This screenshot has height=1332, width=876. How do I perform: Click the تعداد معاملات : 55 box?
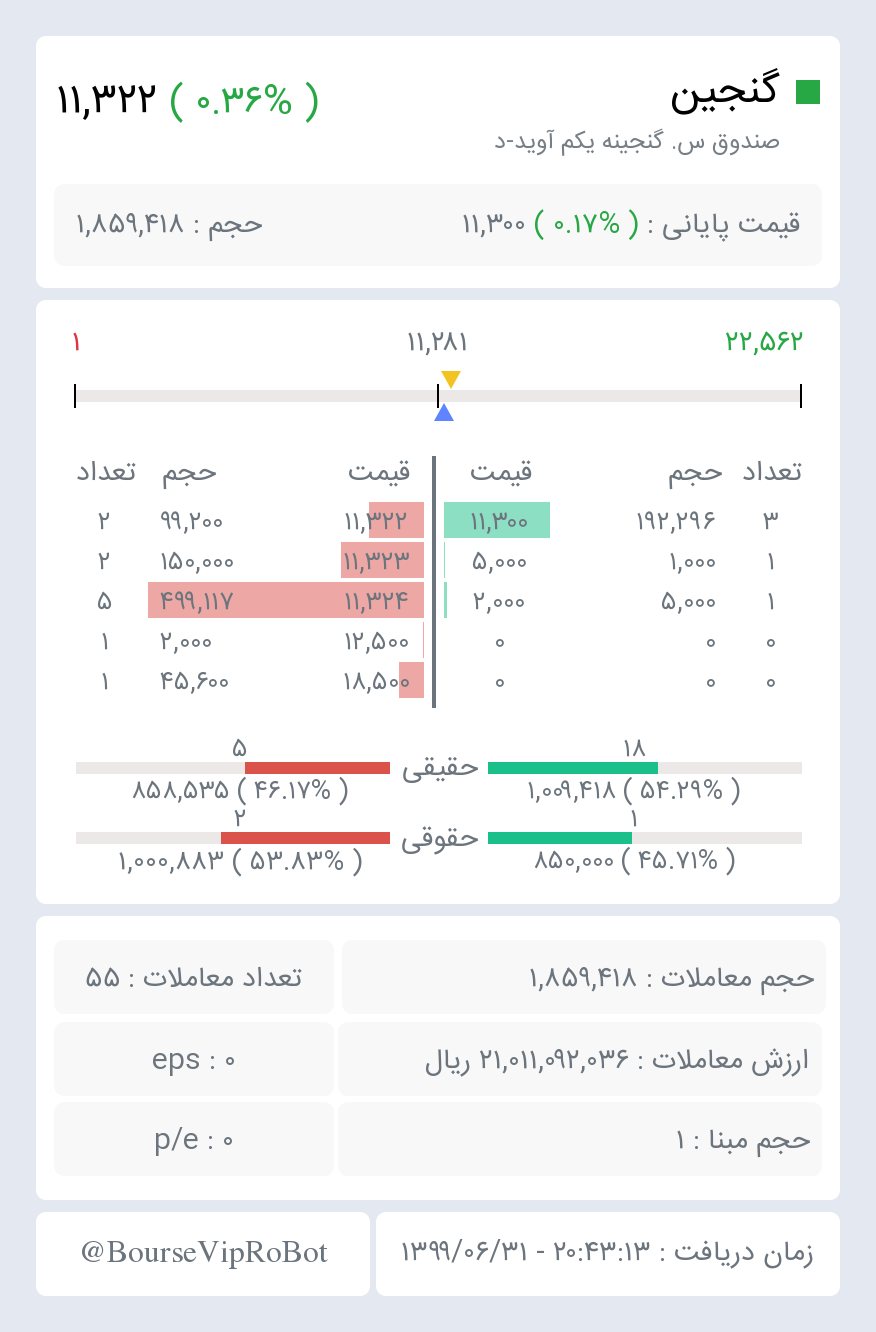(194, 977)
